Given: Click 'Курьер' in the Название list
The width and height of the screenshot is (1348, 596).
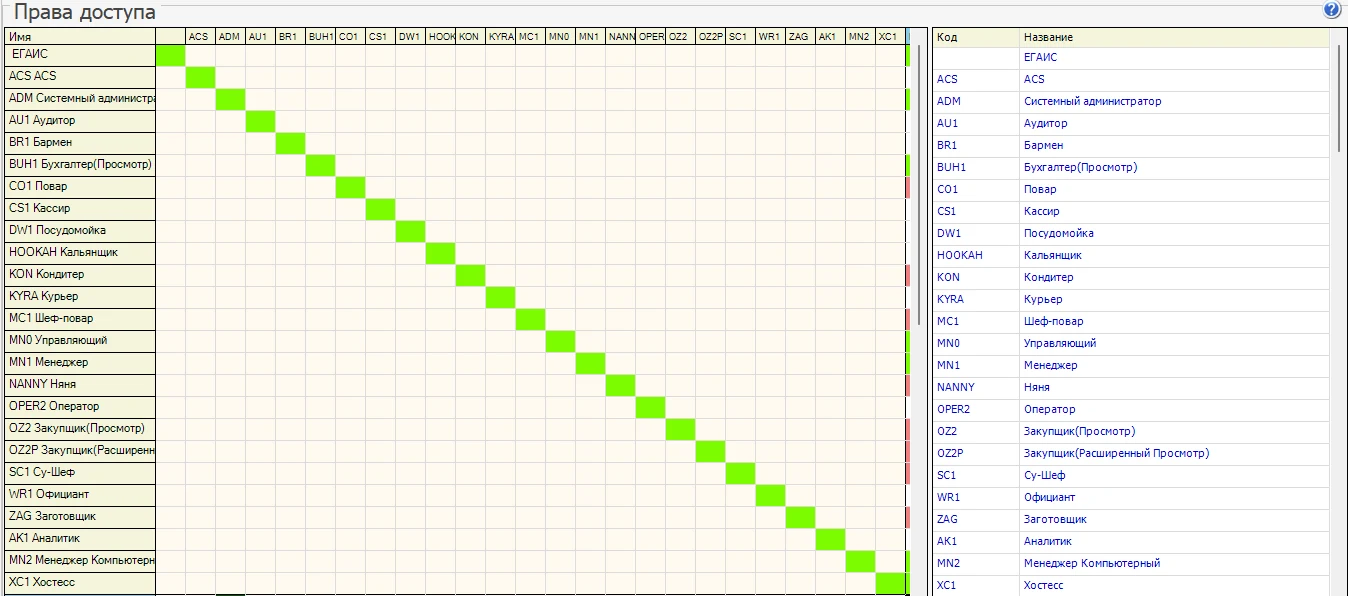Looking at the screenshot, I should pyautogui.click(x=1043, y=299).
